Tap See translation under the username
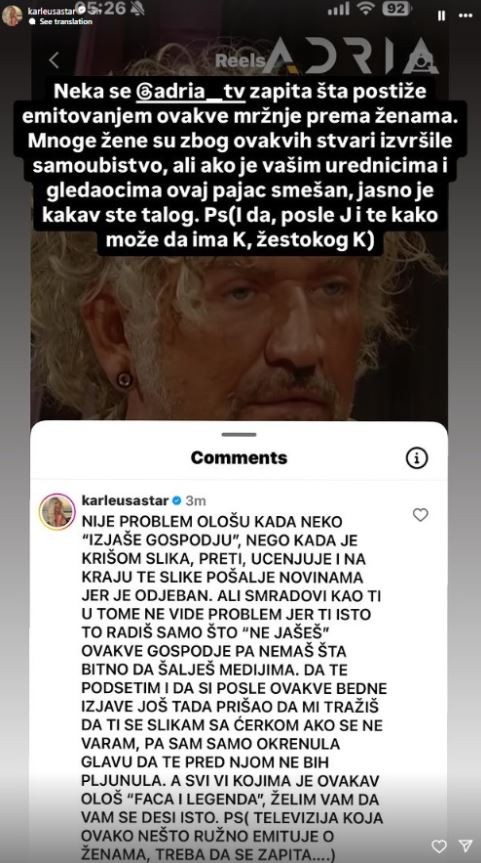The image size is (481, 863). (65, 21)
